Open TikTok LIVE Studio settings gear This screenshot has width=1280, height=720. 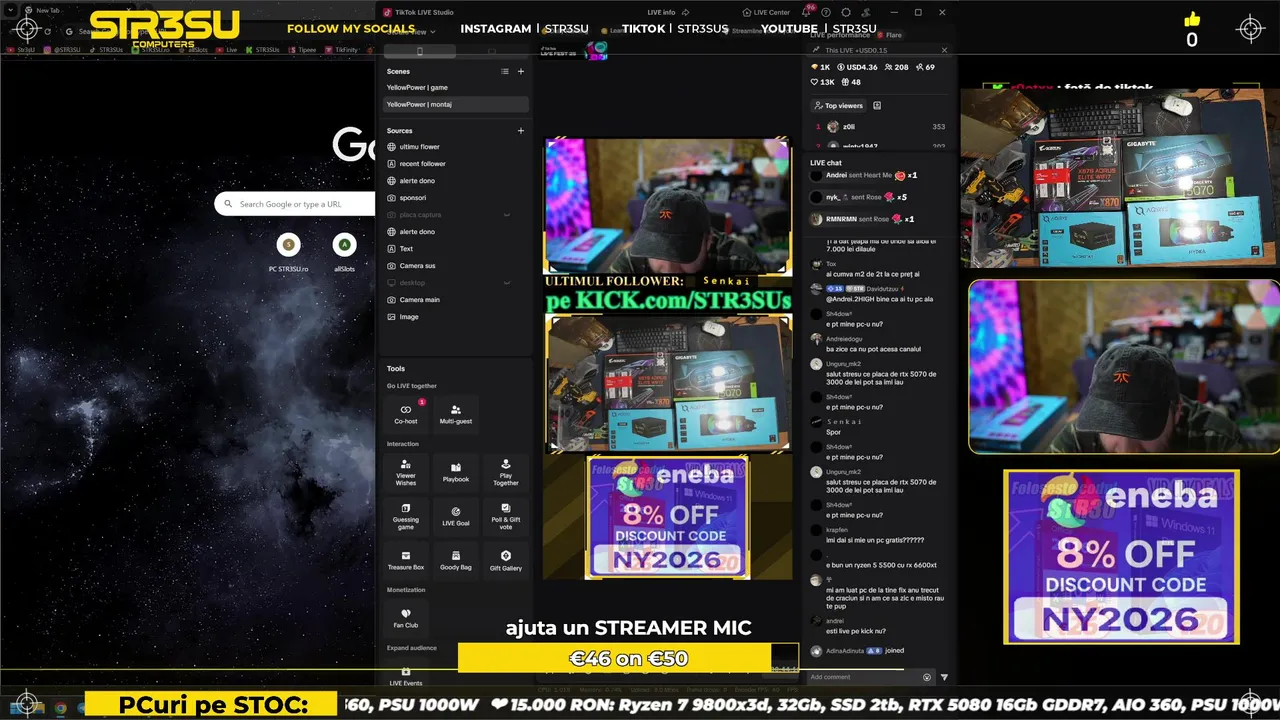click(x=847, y=12)
